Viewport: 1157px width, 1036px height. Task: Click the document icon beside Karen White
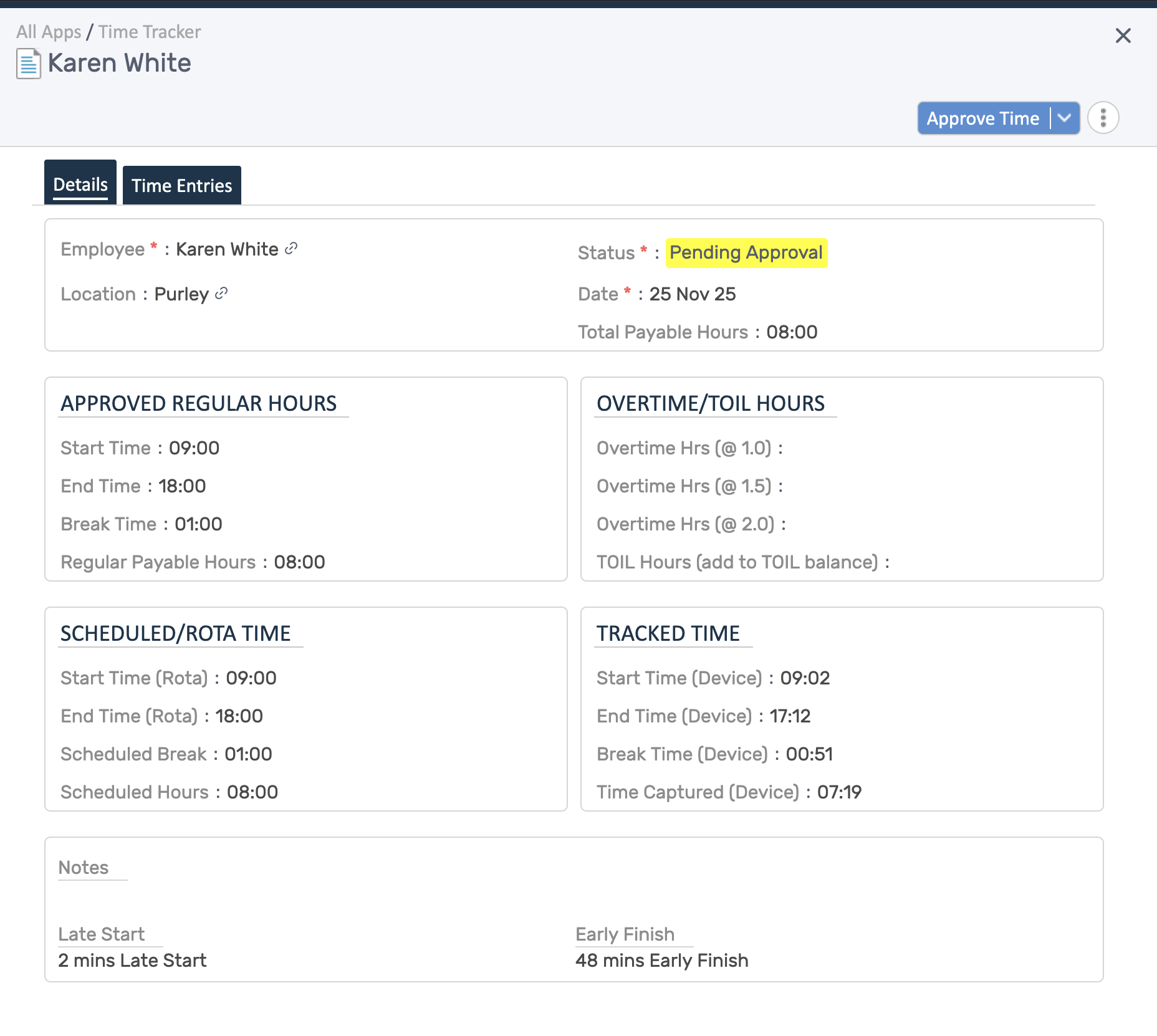pyautogui.click(x=27, y=62)
